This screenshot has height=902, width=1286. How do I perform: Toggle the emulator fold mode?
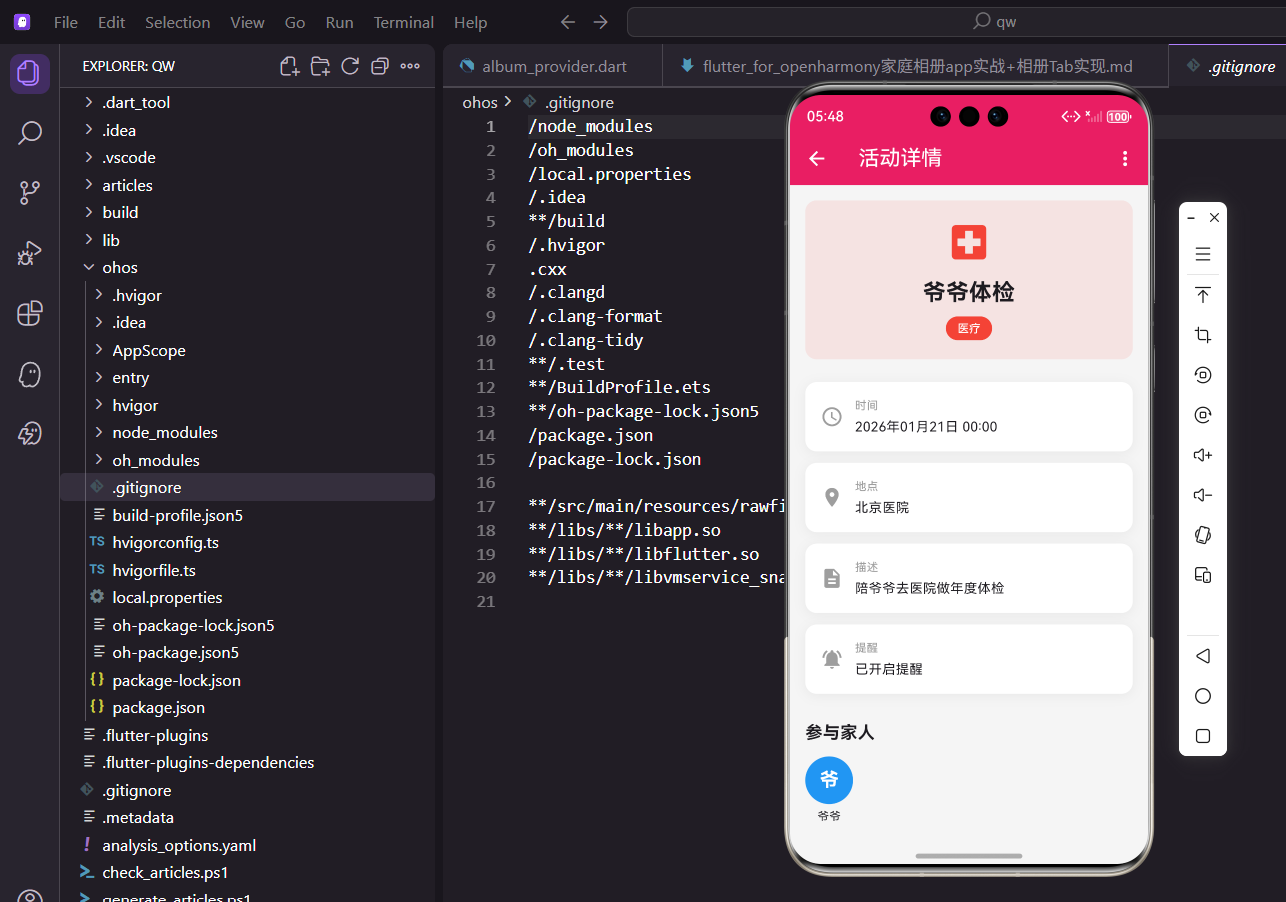[1202, 535]
